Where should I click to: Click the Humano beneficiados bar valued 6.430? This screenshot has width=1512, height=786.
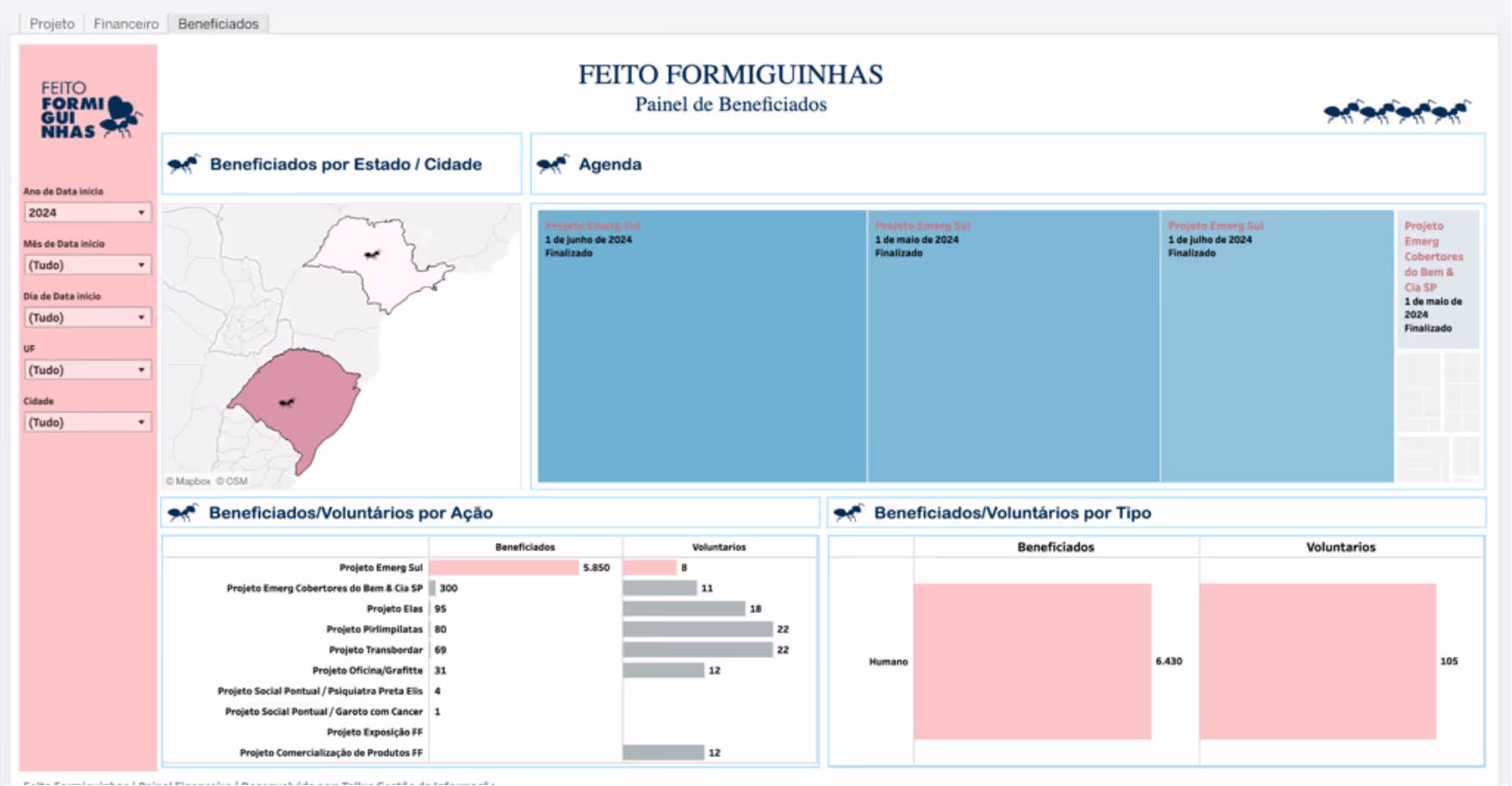point(1032,661)
